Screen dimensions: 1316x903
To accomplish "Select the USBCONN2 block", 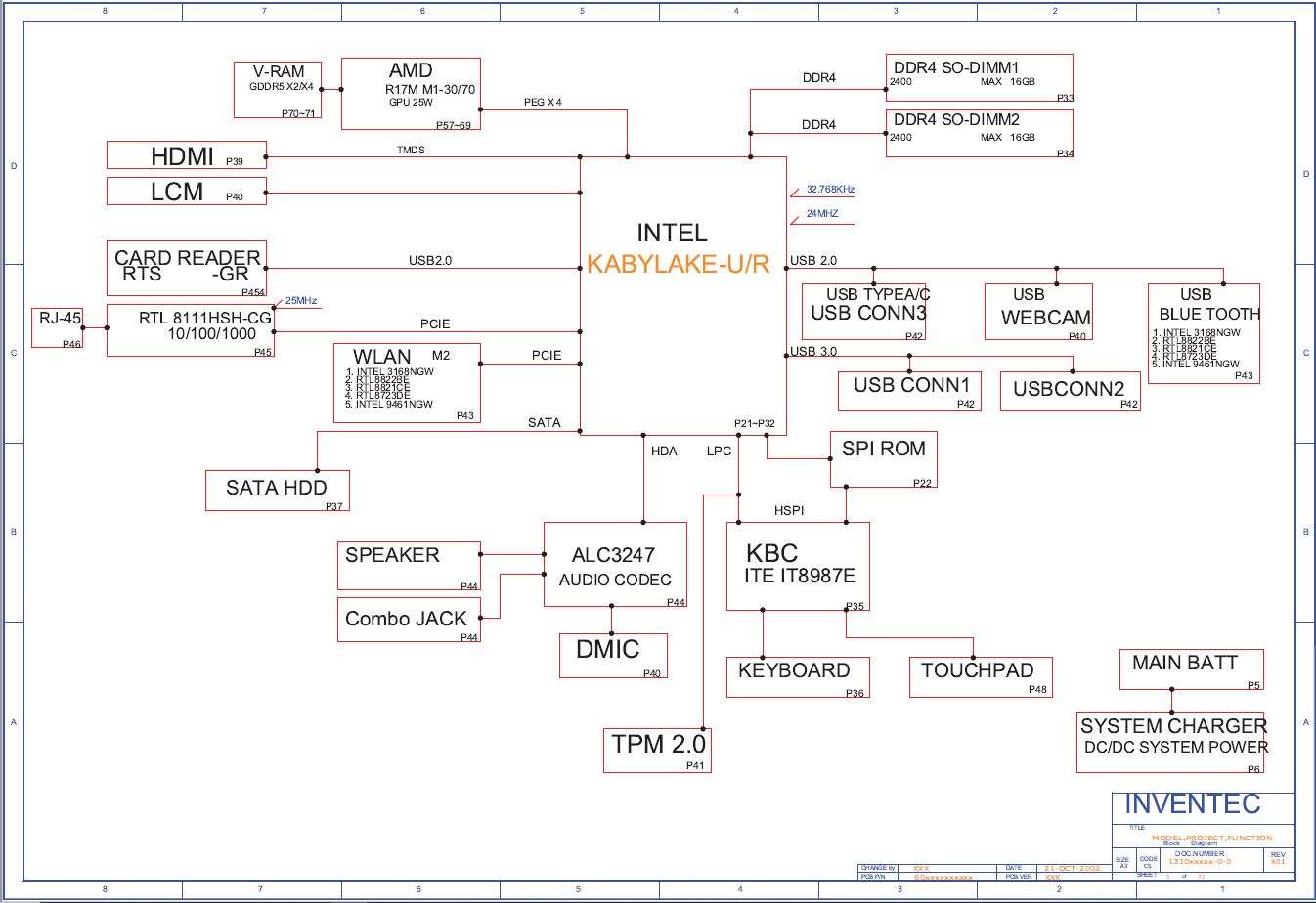I will 1070,391.
